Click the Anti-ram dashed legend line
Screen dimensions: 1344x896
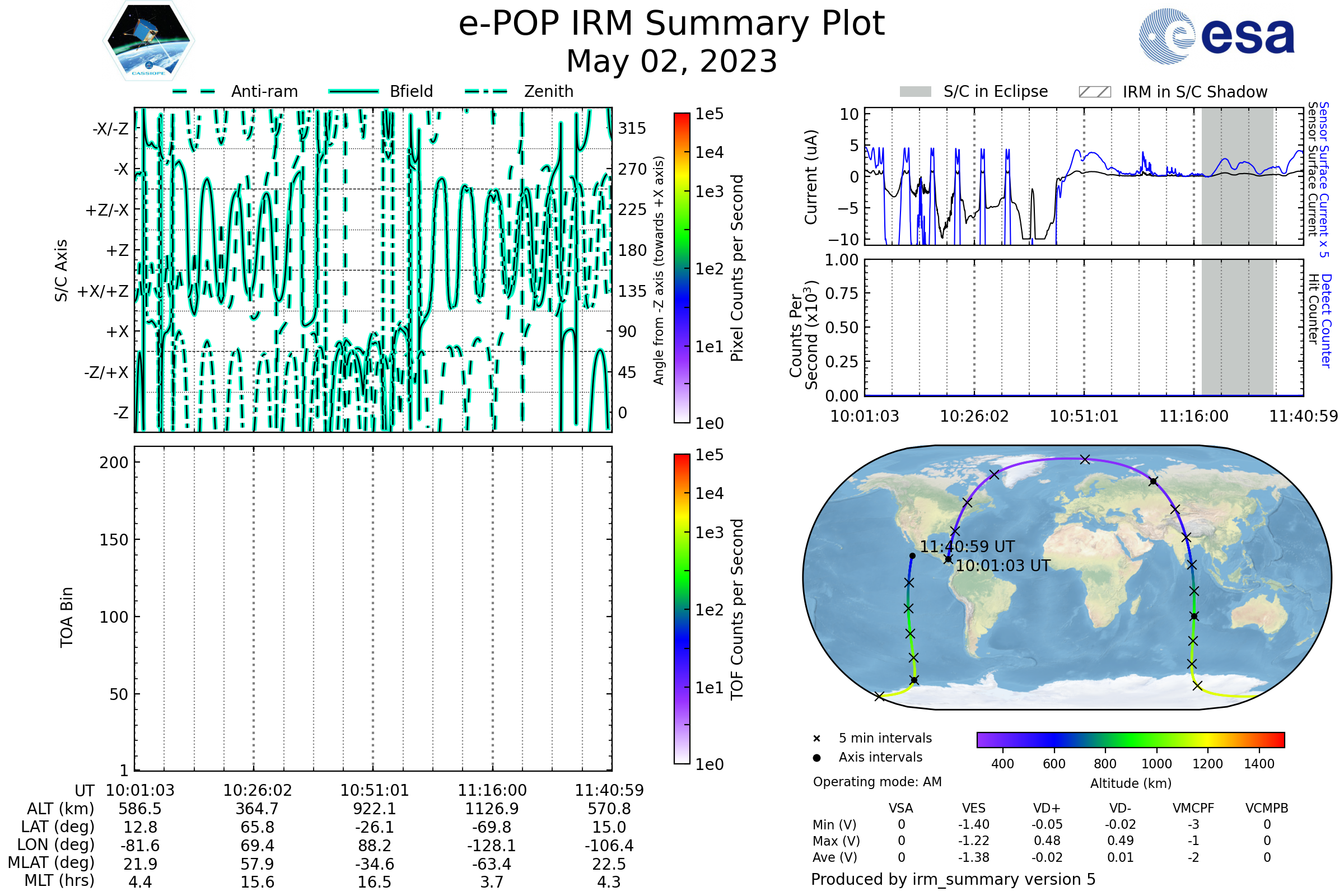click(194, 91)
